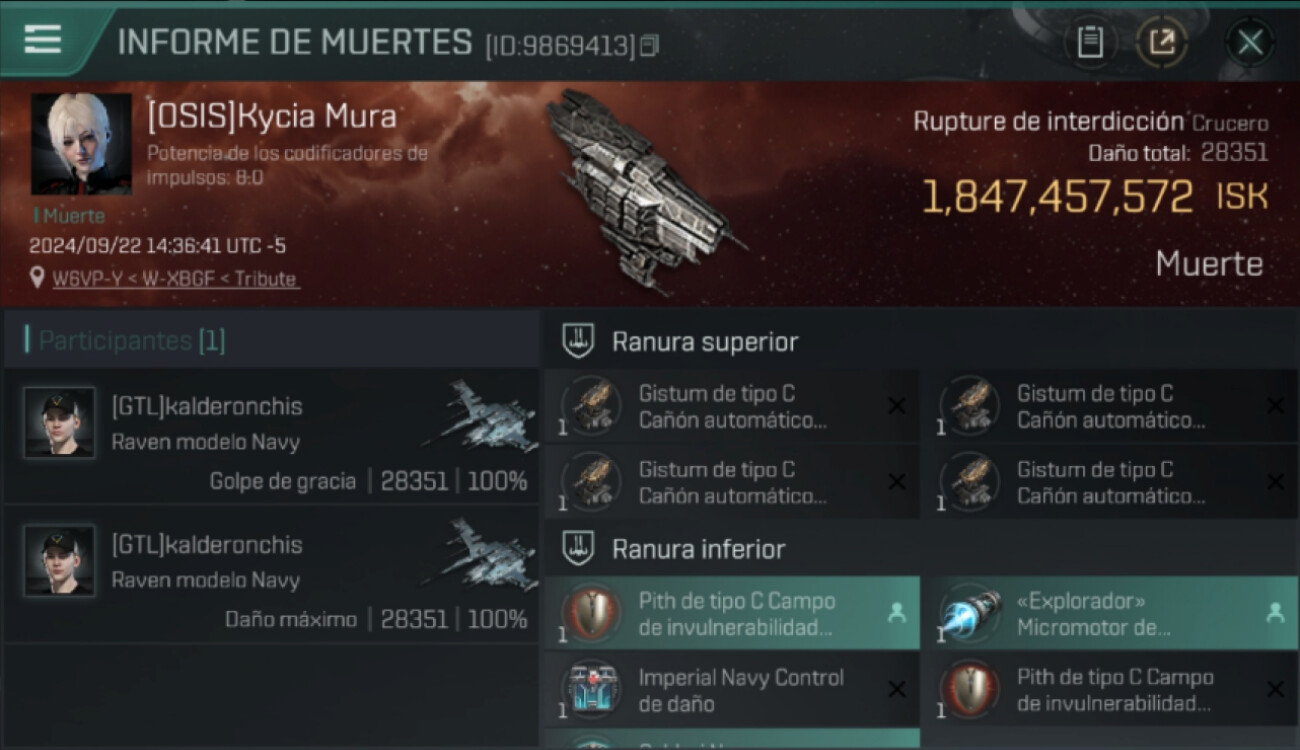This screenshot has height=750, width=1300.
Task: Close the kill report window
Action: (x=1249, y=42)
